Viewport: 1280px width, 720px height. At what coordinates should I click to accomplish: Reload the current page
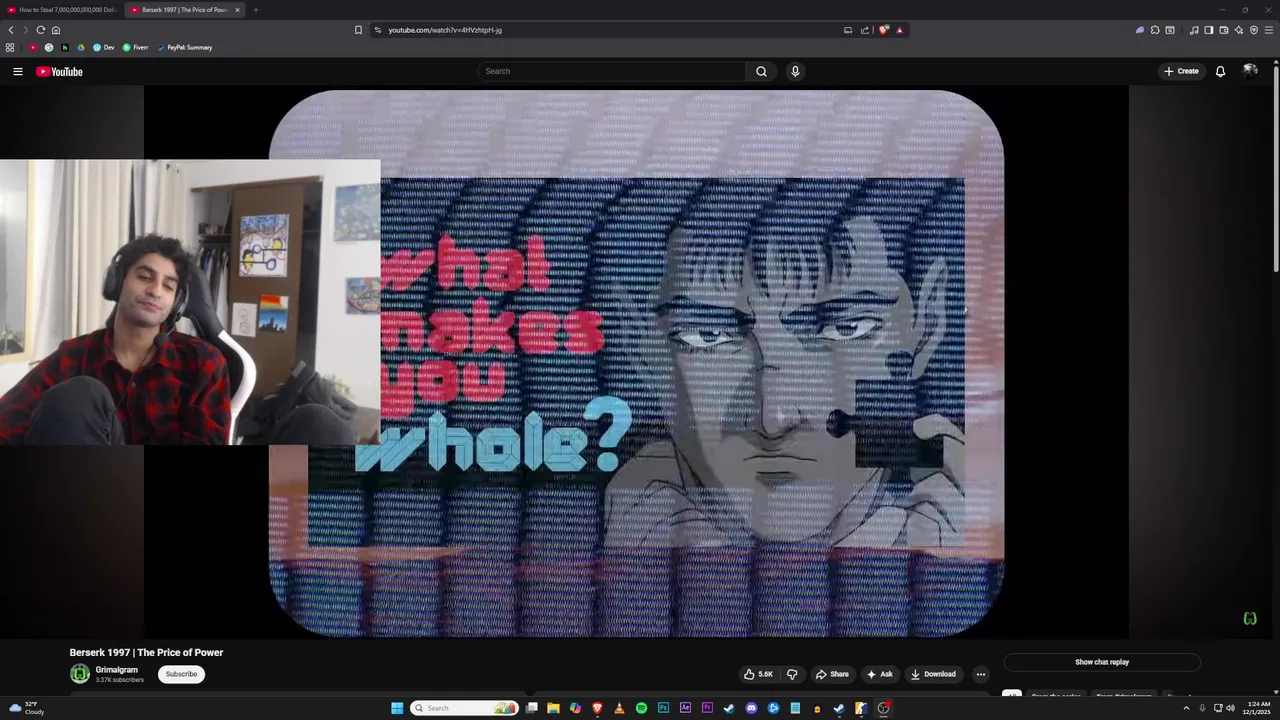40,30
